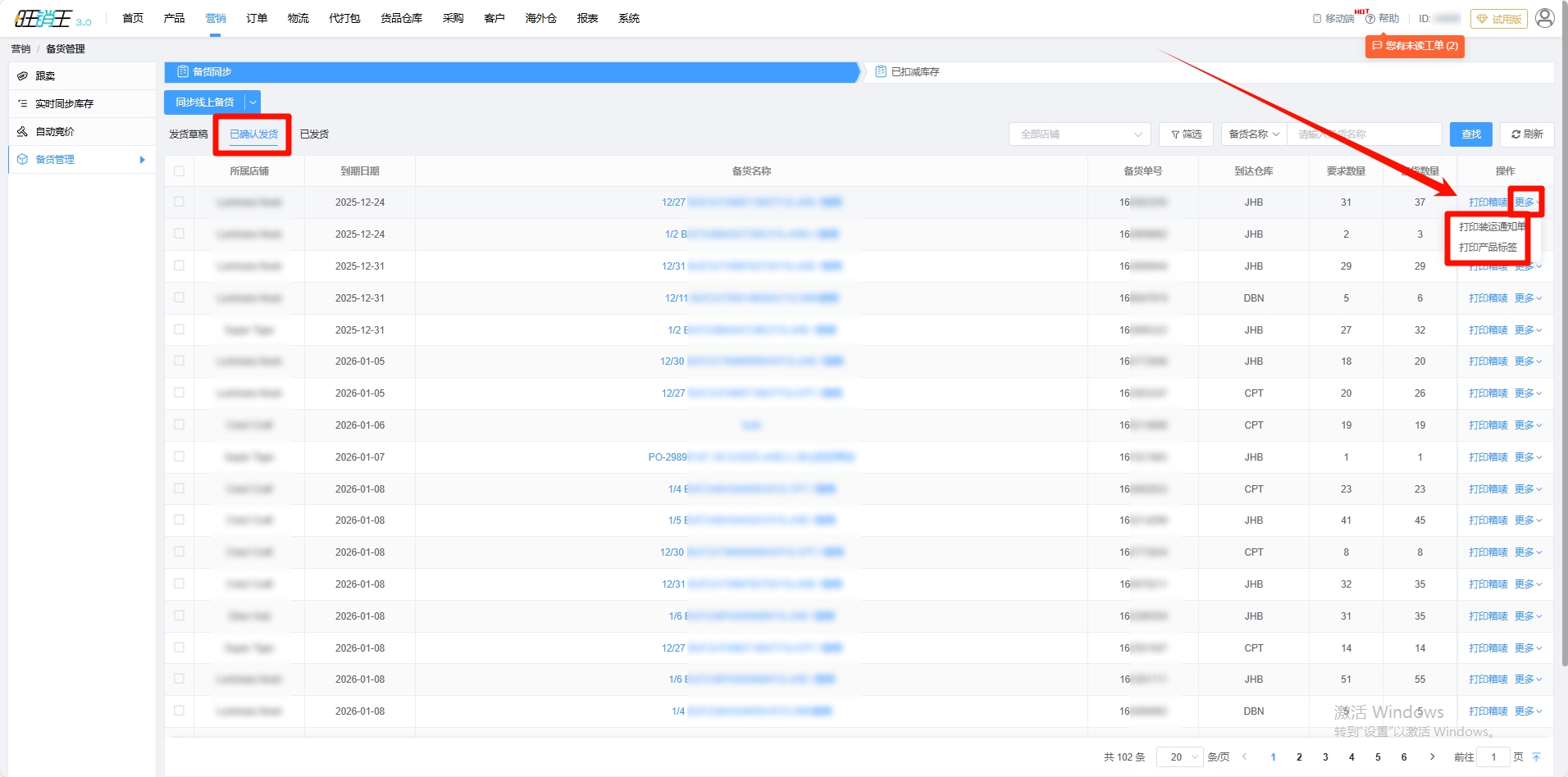This screenshot has height=777, width=1568.
Task: Click the user avatar icon
Action: (1544, 18)
